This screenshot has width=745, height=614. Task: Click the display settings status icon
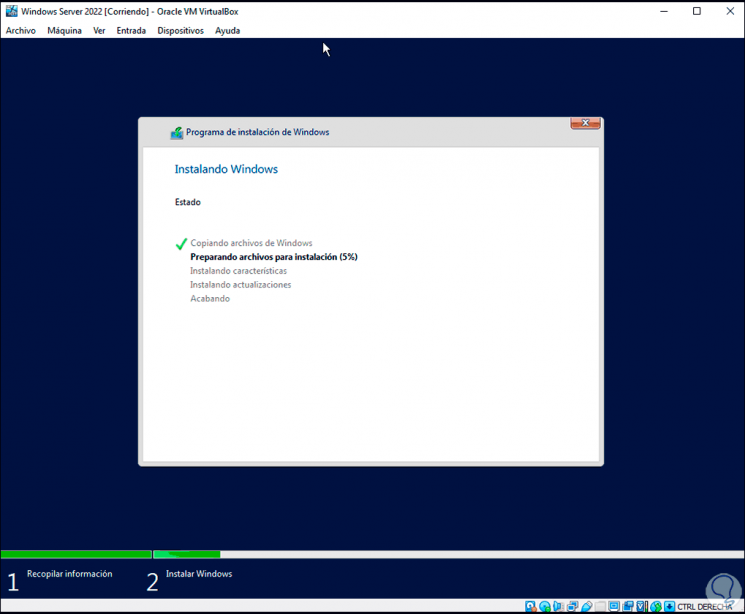coord(614,606)
